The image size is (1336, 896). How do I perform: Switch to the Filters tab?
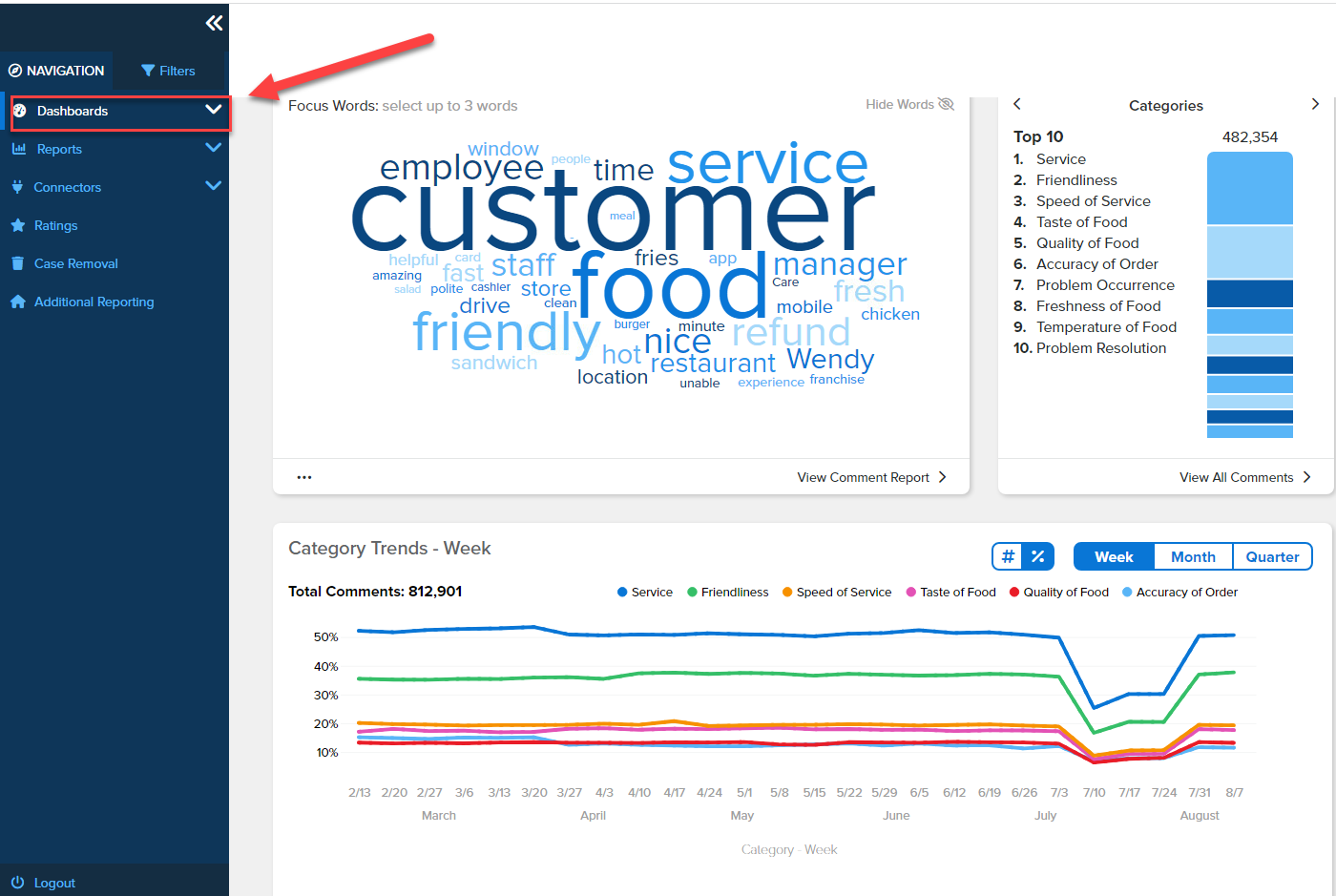168,71
